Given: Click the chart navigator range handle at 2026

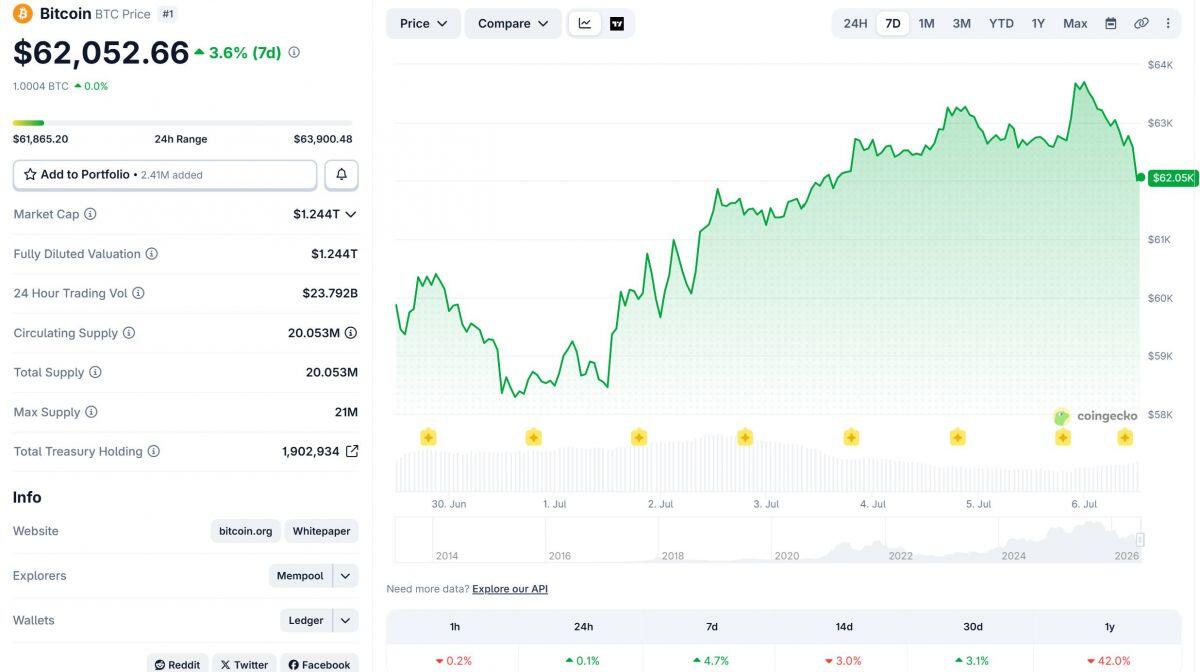Looking at the screenshot, I should [1139, 540].
